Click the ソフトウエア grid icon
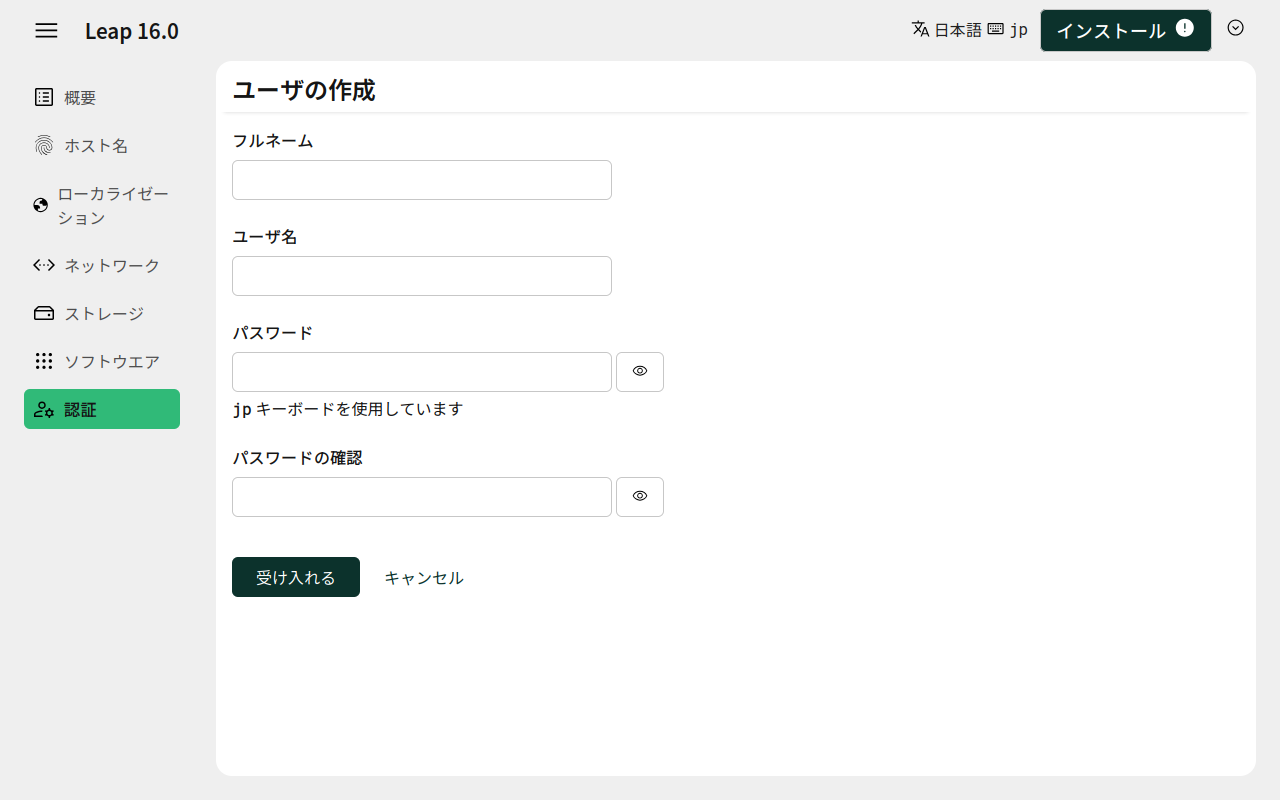 pos(44,361)
